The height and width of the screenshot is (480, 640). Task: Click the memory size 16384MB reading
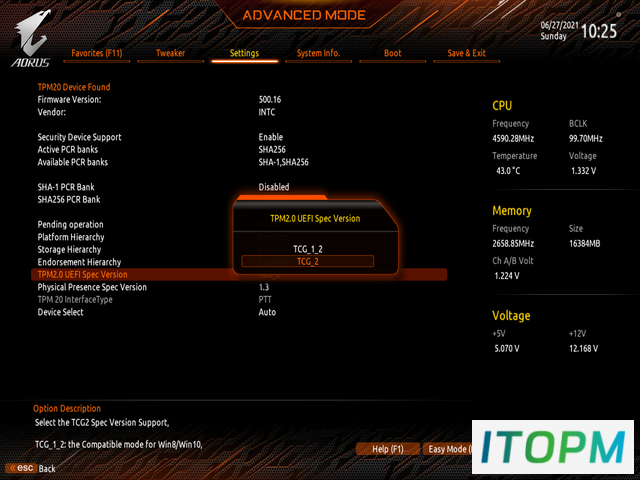(584, 244)
